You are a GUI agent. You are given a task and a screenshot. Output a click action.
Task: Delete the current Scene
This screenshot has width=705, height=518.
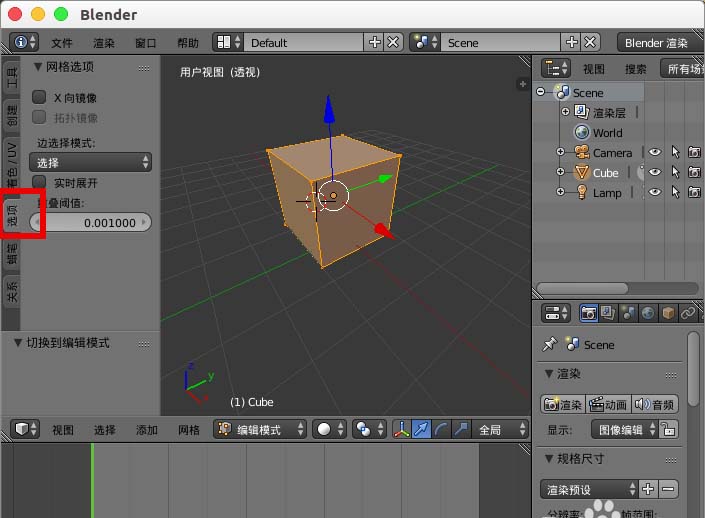click(x=590, y=42)
